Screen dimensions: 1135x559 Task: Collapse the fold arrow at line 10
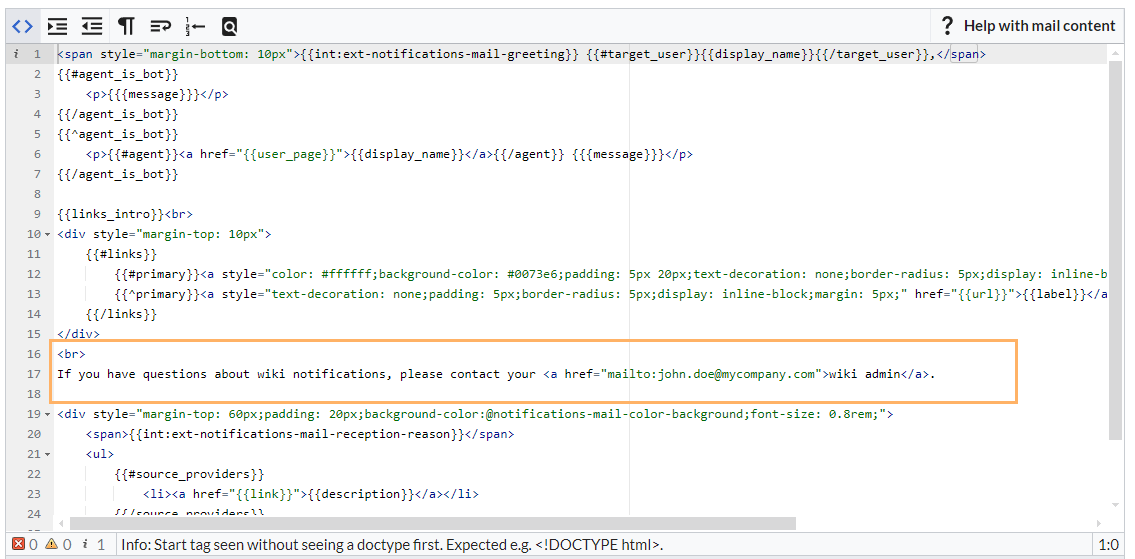pyautogui.click(x=48, y=235)
